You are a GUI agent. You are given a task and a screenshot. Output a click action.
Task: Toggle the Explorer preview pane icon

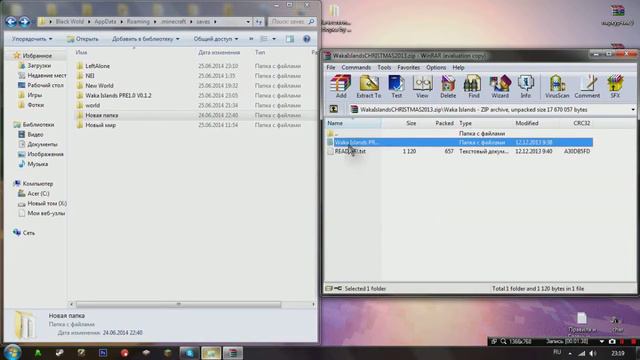pyautogui.click(x=290, y=39)
